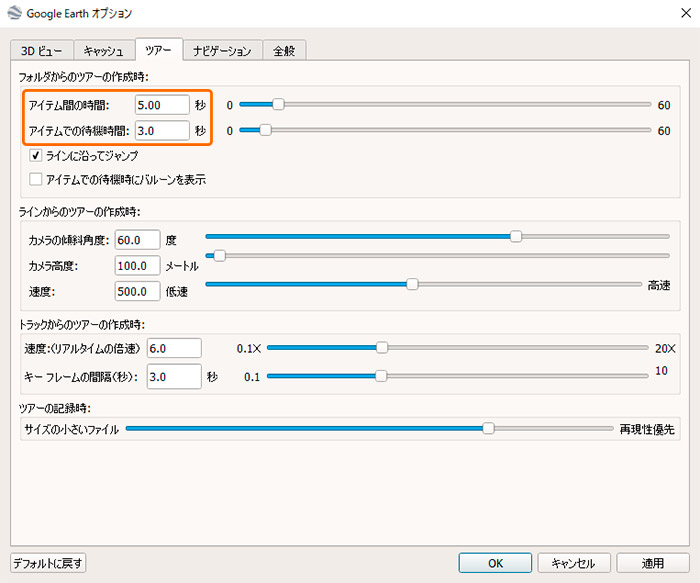Click the camera tilt angle slider handle
The height and width of the screenshot is (583, 700).
coord(516,236)
